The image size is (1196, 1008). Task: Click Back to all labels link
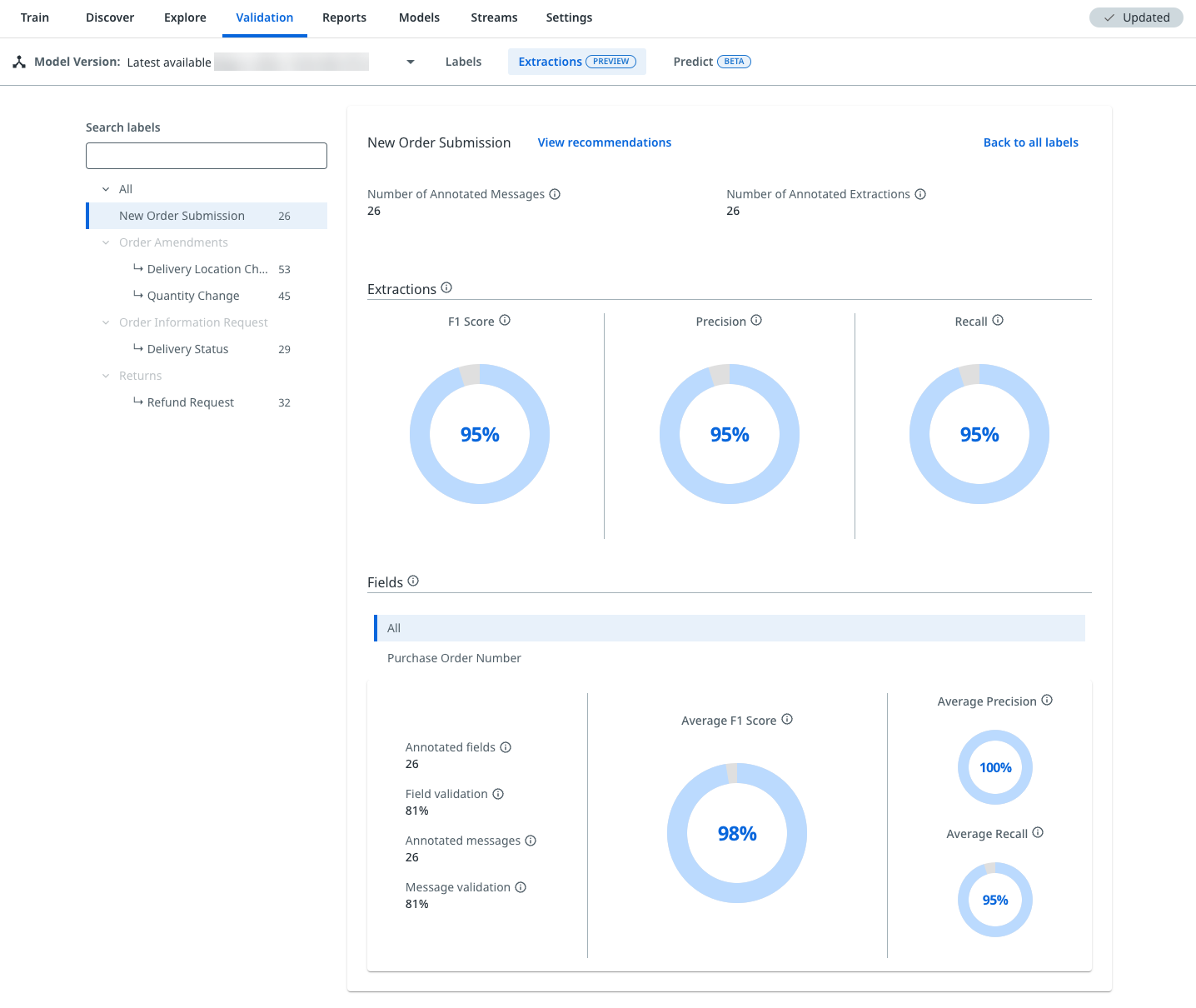click(x=1030, y=142)
